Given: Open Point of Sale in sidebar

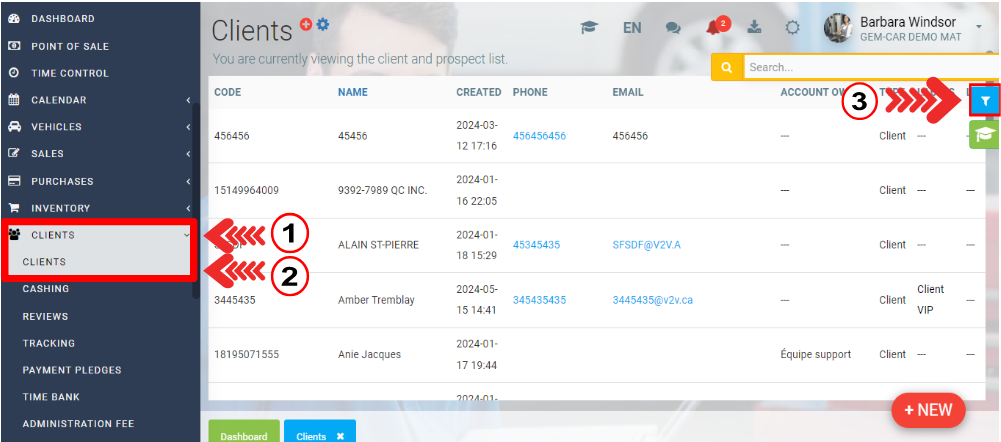Looking at the screenshot, I should coord(70,46).
